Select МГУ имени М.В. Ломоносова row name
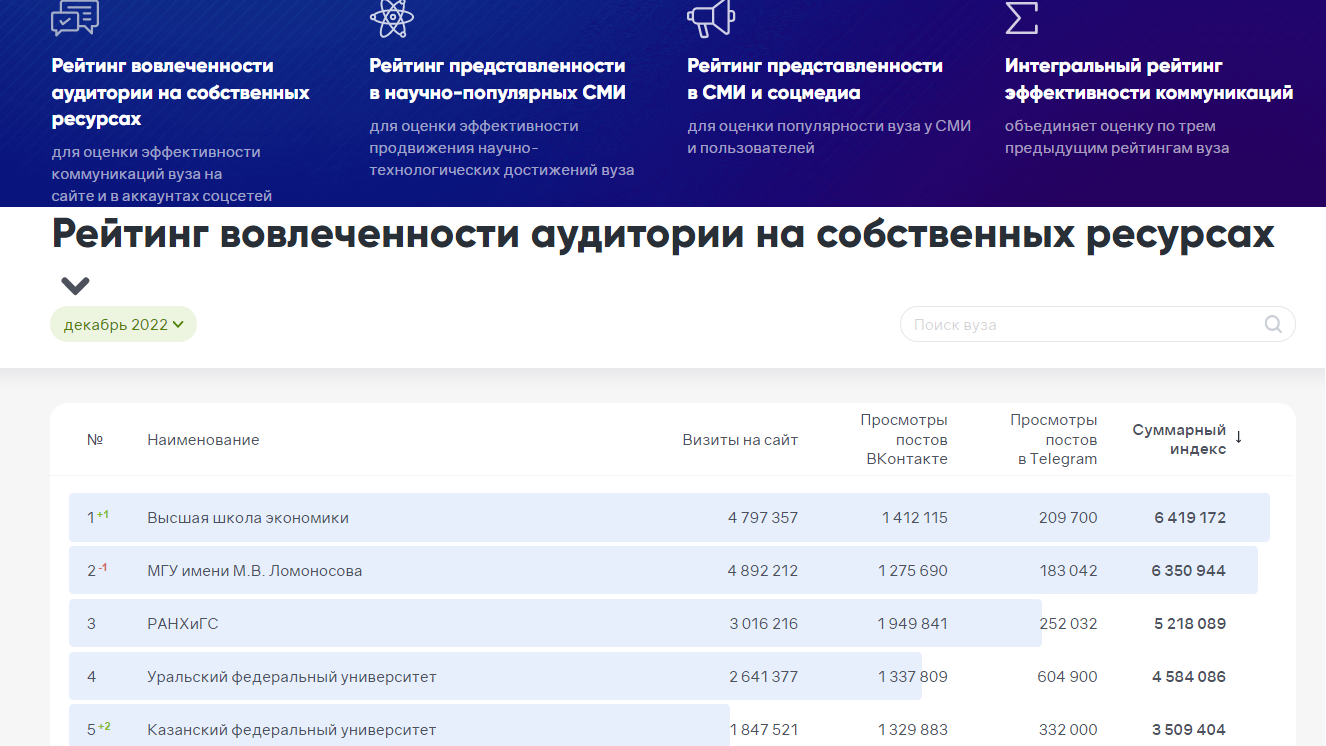 pos(255,571)
